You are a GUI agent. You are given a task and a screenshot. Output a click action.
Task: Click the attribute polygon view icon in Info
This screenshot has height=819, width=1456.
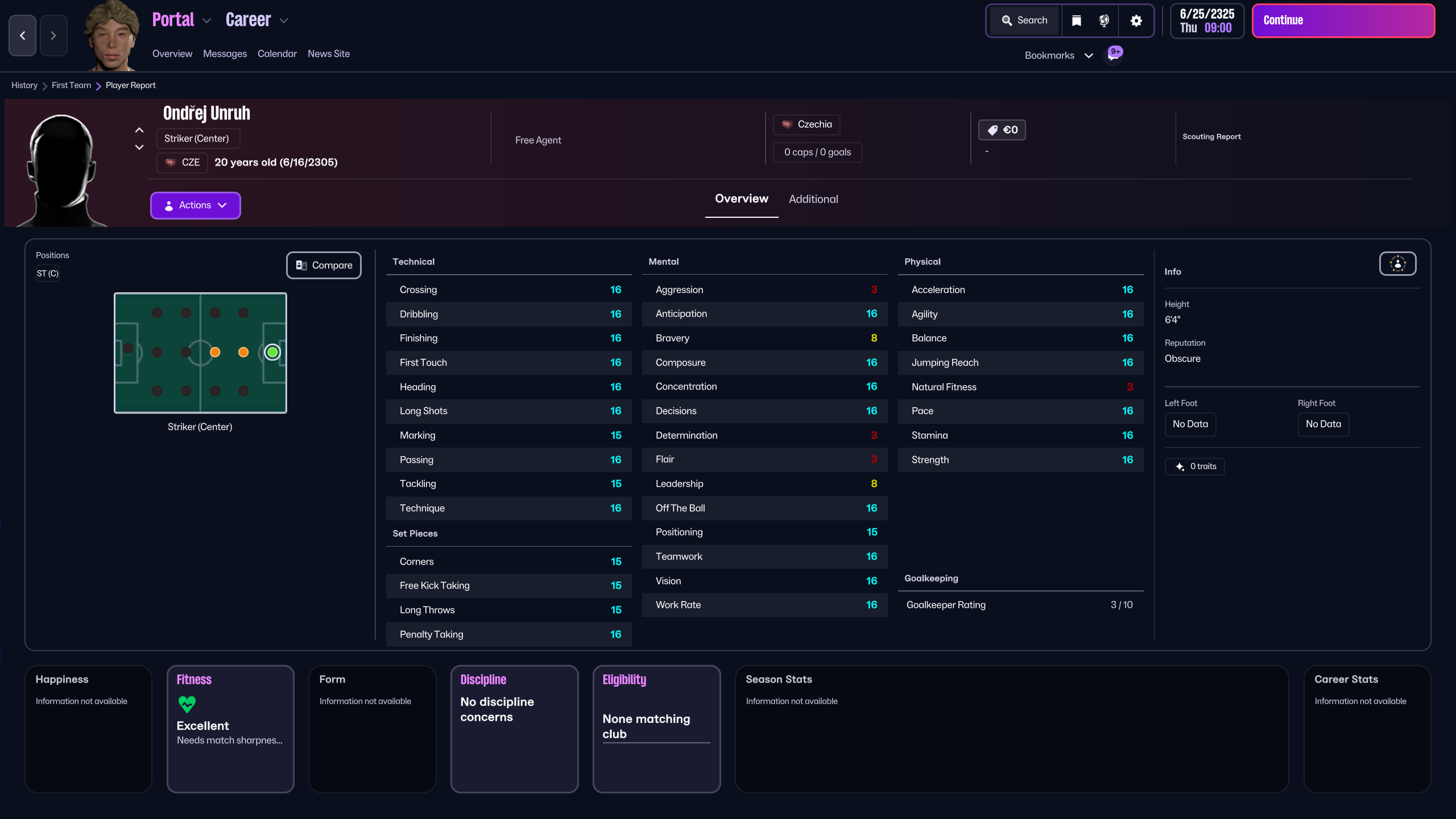1397,264
